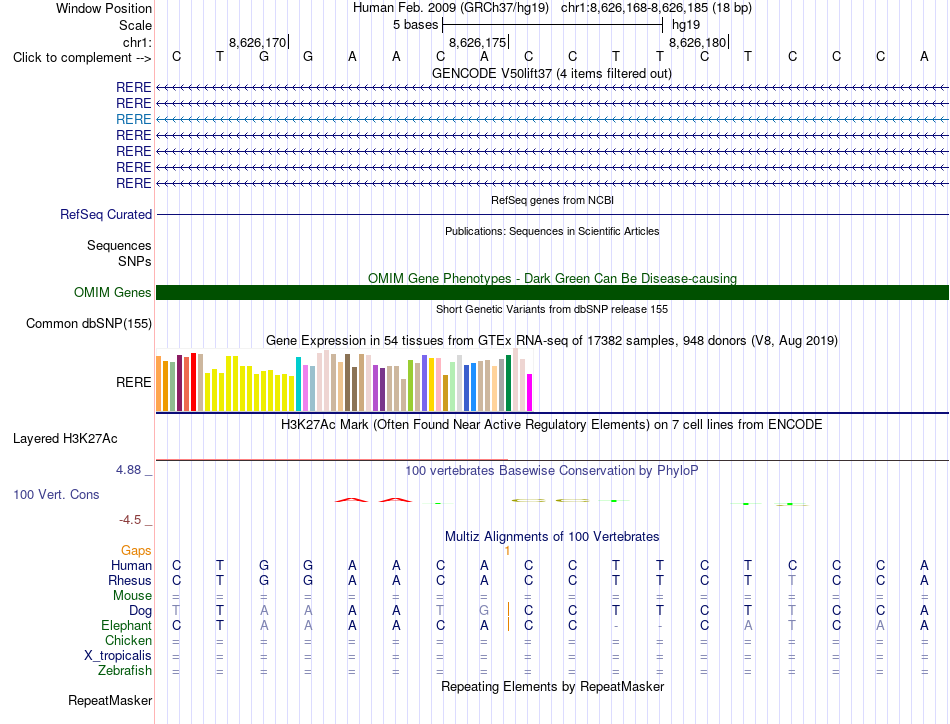
Task: Click the GTEx RERE expression label
Action: click(x=133, y=382)
